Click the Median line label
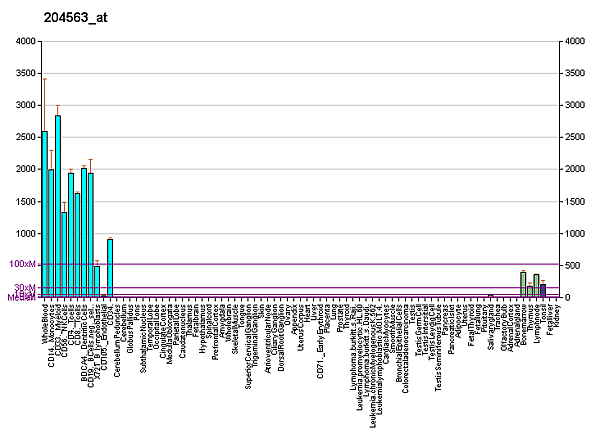This screenshot has height=434, width=600. [x=20, y=297]
